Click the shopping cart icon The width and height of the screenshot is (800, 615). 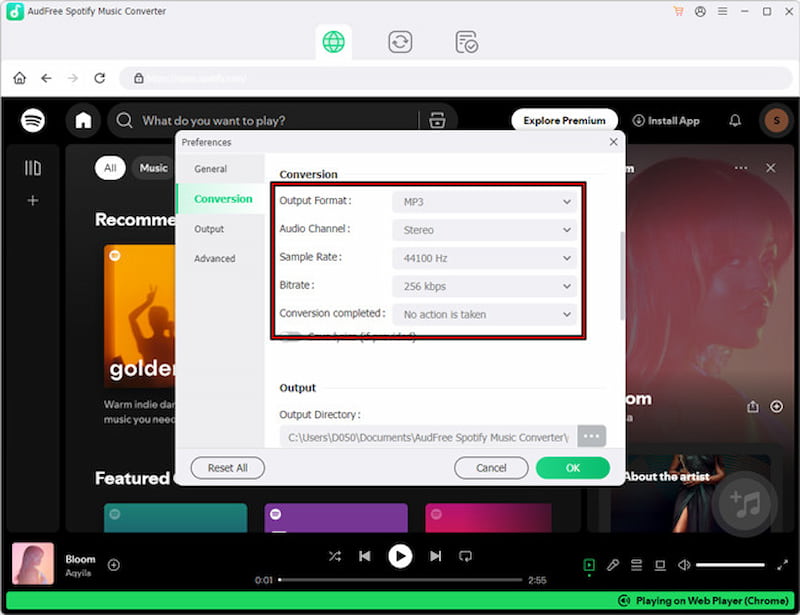[x=678, y=11]
